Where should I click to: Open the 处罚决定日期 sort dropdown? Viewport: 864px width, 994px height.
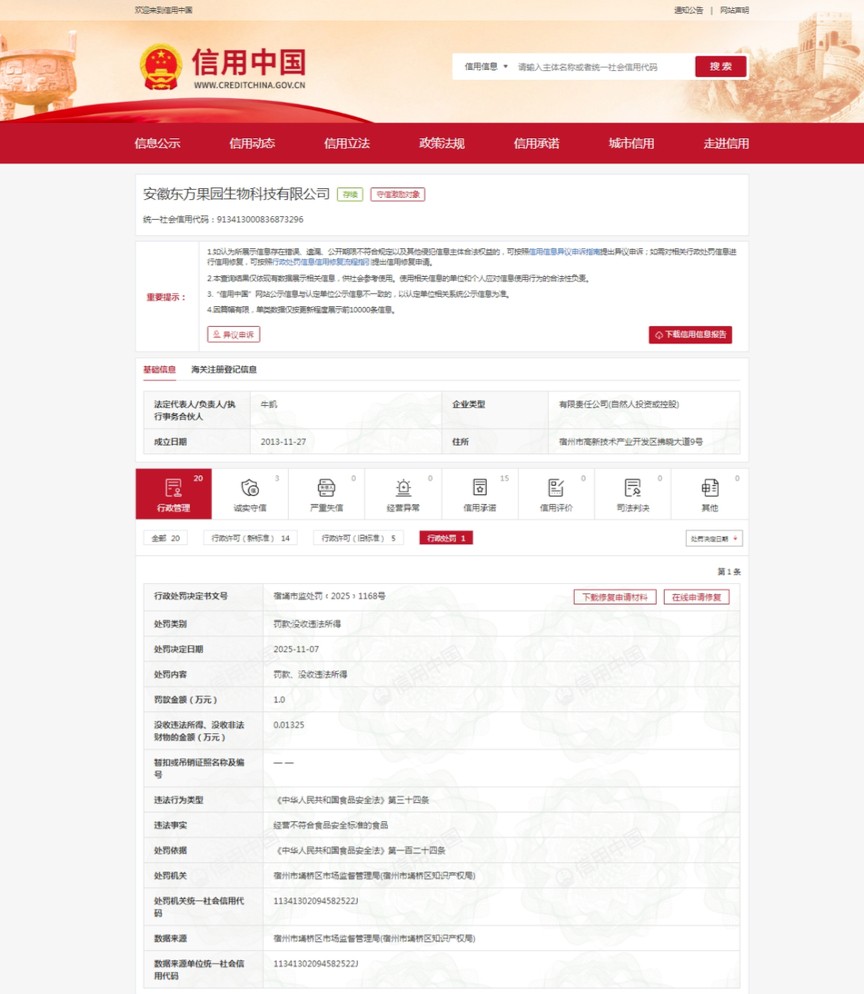point(714,538)
